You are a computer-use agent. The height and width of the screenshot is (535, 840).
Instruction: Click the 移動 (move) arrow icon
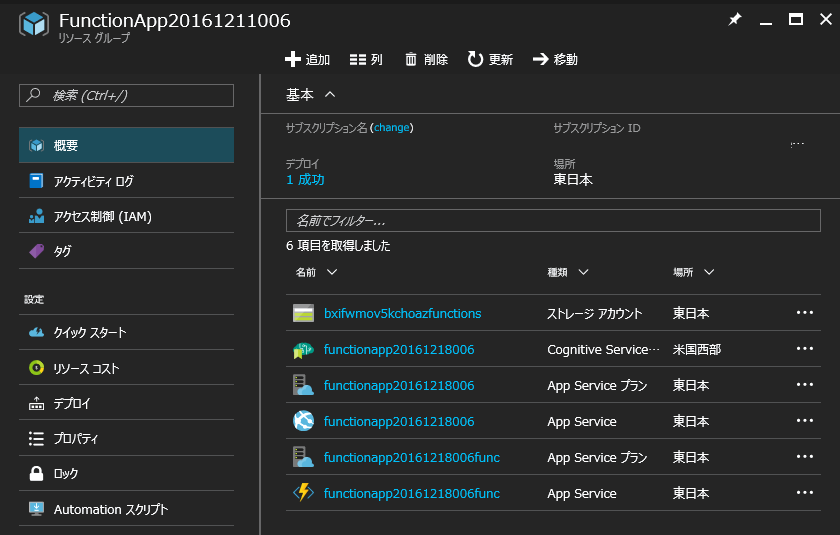(541, 59)
